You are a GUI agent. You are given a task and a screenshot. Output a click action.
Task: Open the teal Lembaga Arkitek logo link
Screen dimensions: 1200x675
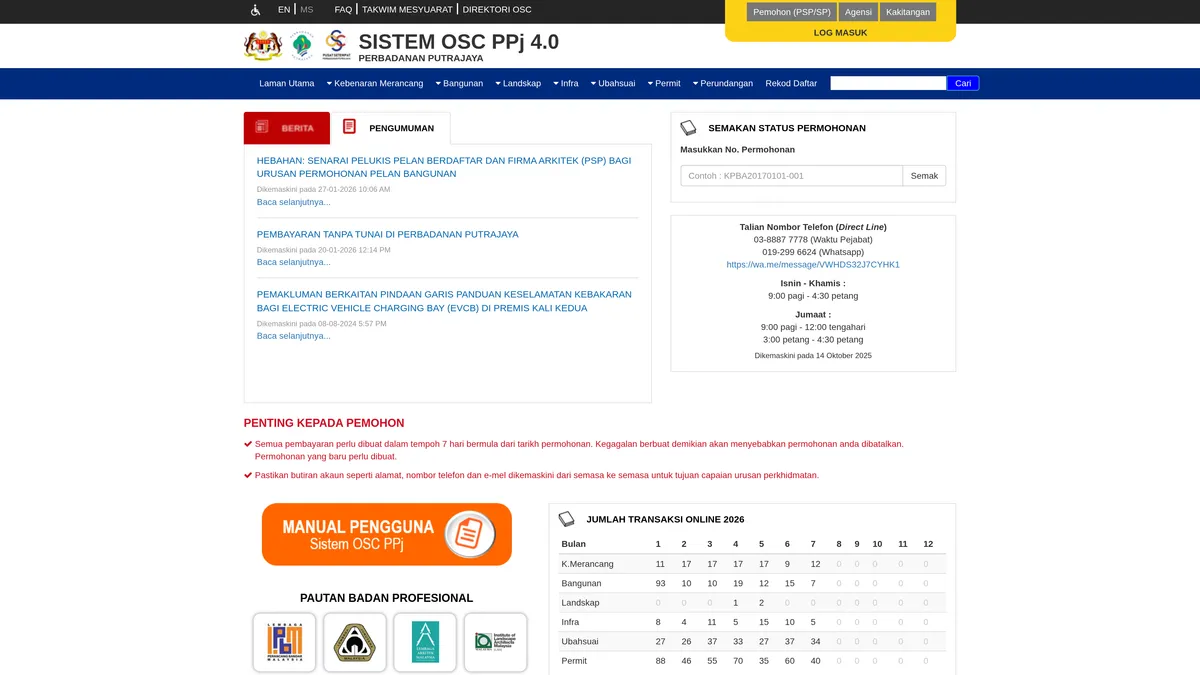425,642
